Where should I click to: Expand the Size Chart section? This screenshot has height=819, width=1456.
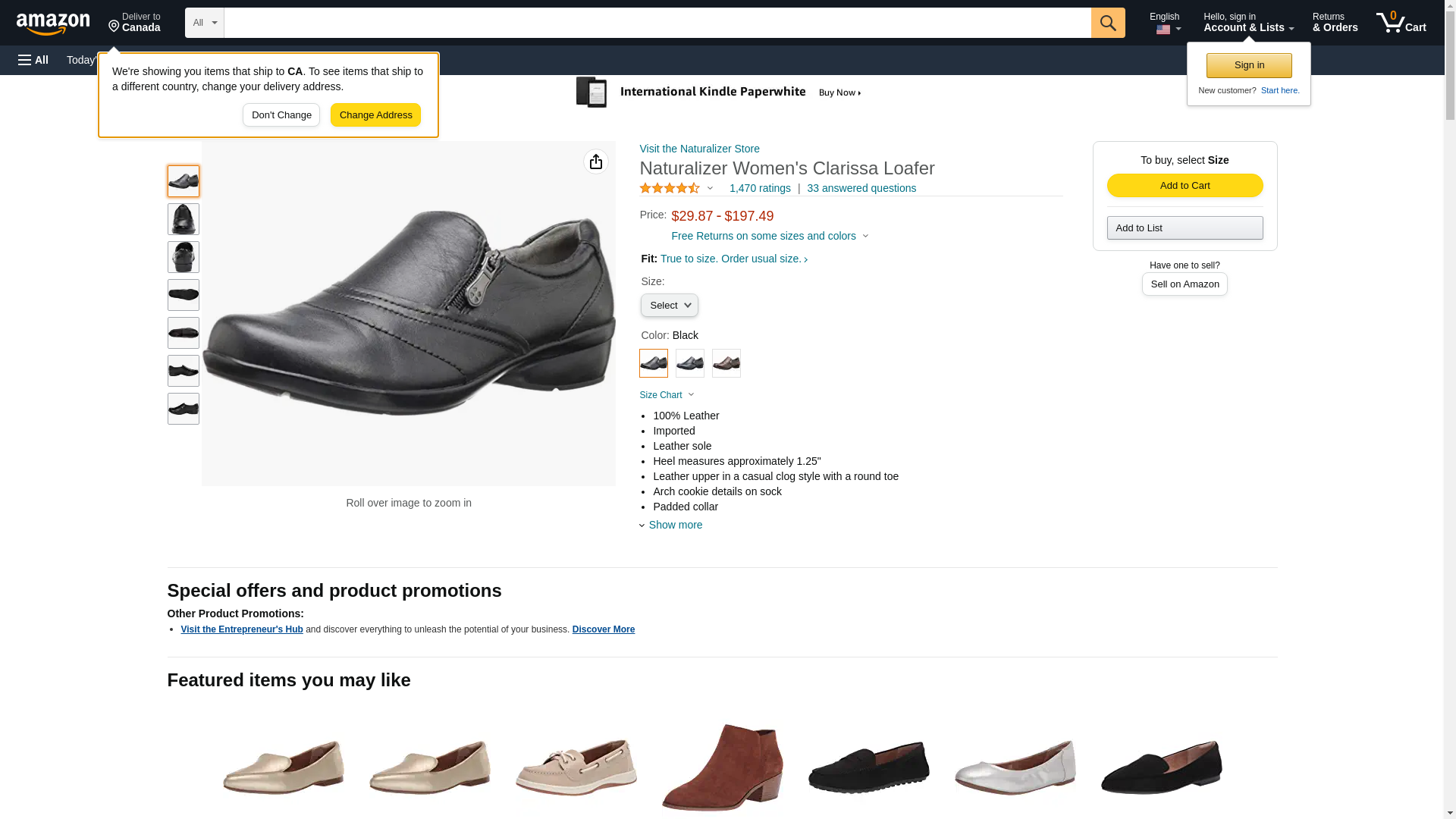(x=667, y=395)
